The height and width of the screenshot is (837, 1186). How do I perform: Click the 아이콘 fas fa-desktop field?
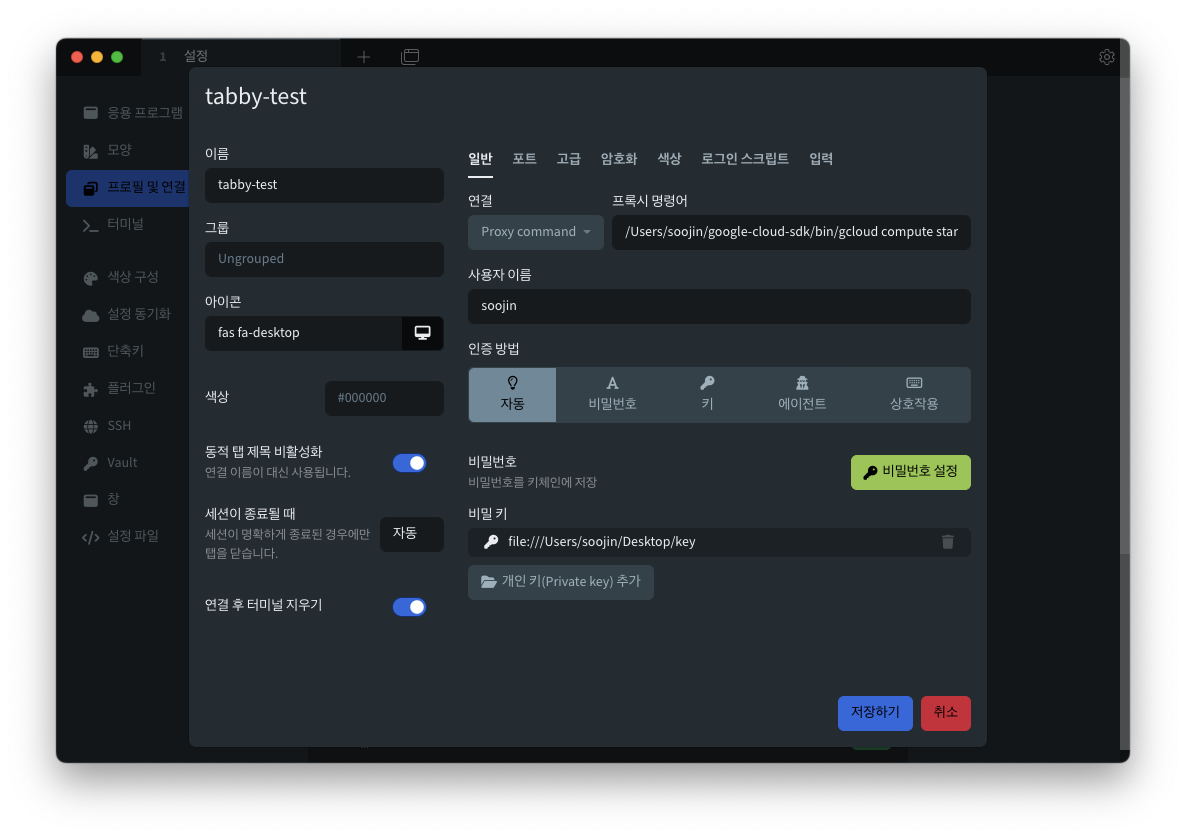[303, 333]
